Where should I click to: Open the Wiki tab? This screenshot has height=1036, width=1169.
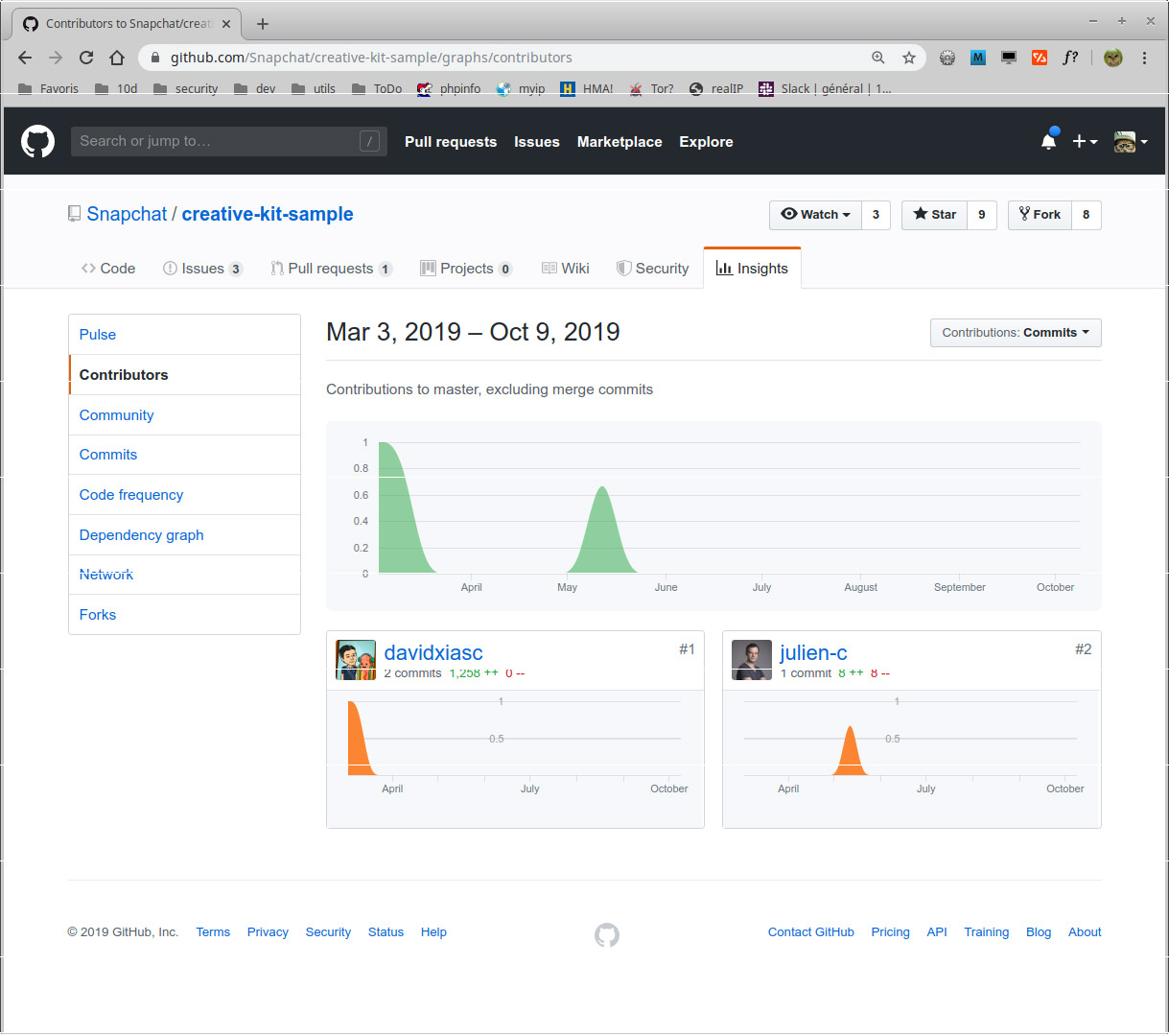click(x=566, y=269)
